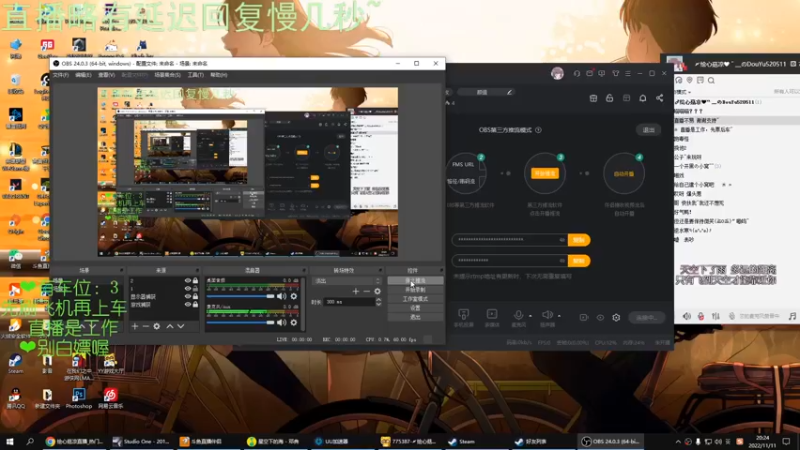Viewport: 800px width, 450px height.
Task: Open Settings 设置 in OBS controls
Action: [x=415, y=308]
